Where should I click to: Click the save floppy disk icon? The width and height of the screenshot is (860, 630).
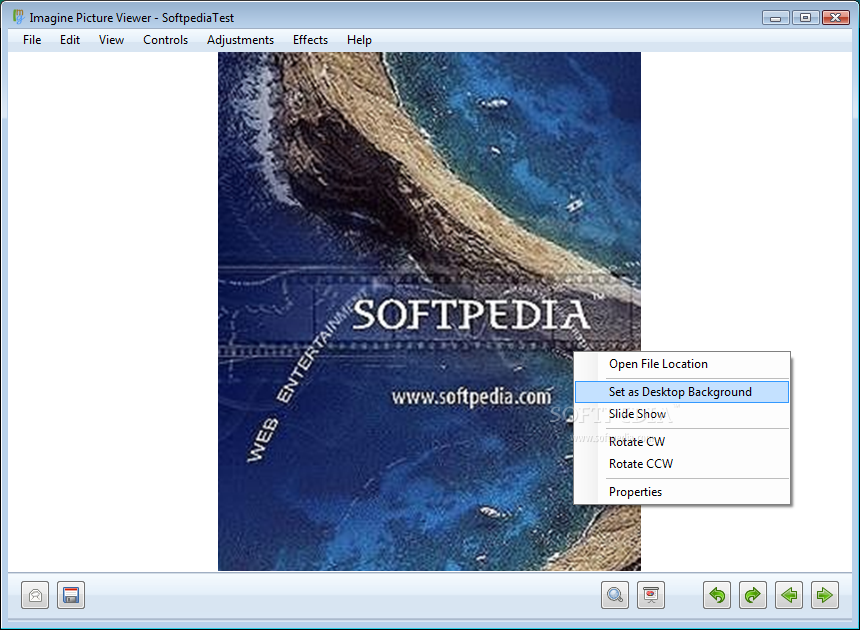pyautogui.click(x=71, y=595)
